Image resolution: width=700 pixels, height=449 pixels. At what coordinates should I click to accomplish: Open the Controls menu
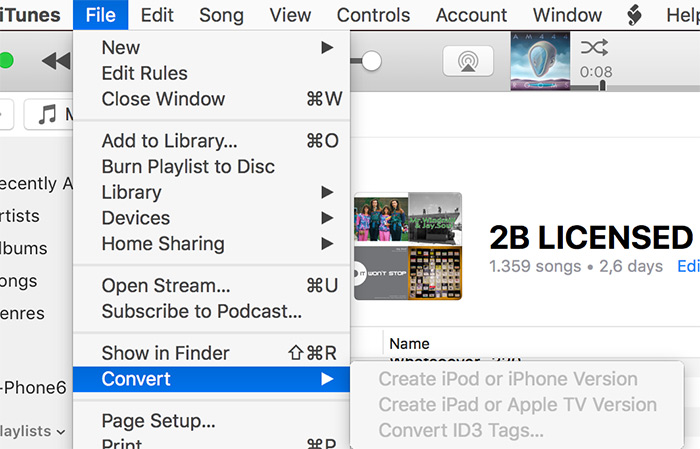(x=373, y=15)
